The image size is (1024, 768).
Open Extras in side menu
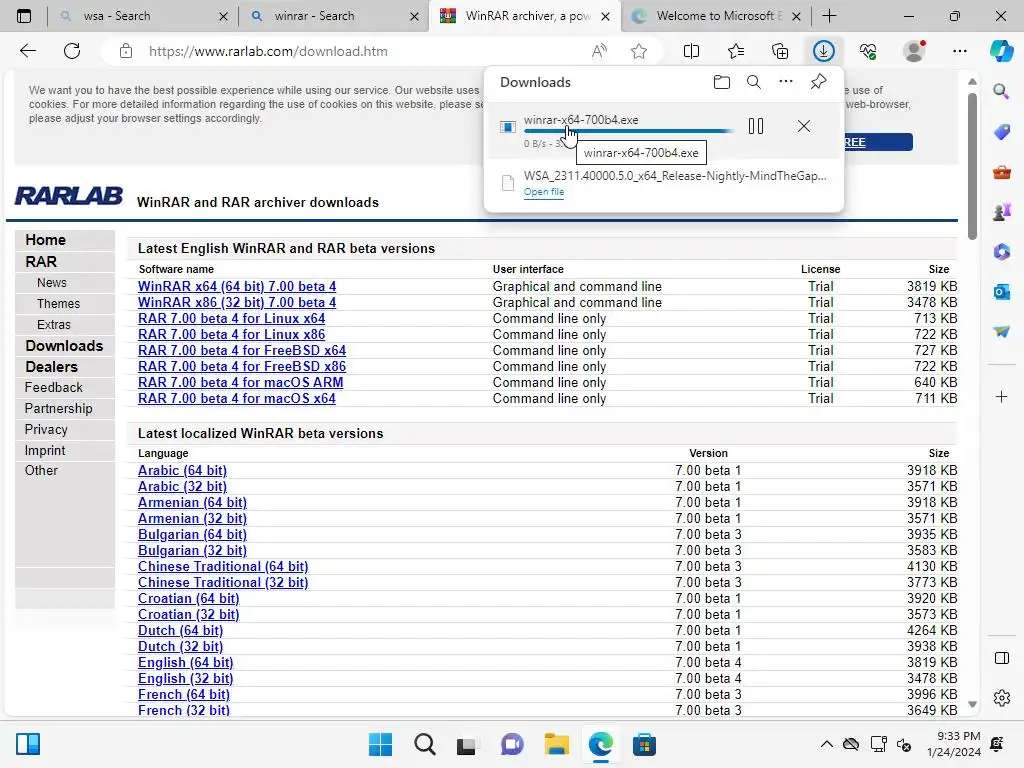(x=54, y=324)
